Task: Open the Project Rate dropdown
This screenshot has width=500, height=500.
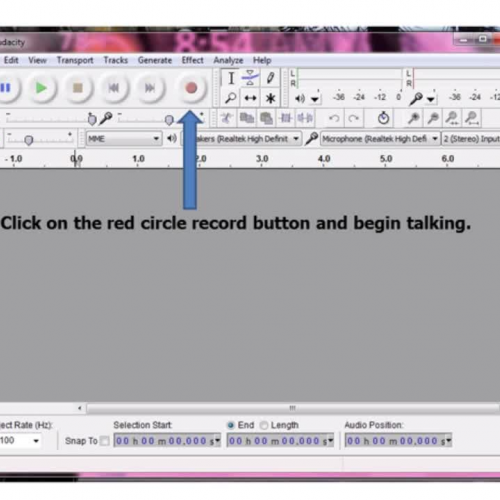Action: [x=20, y=441]
